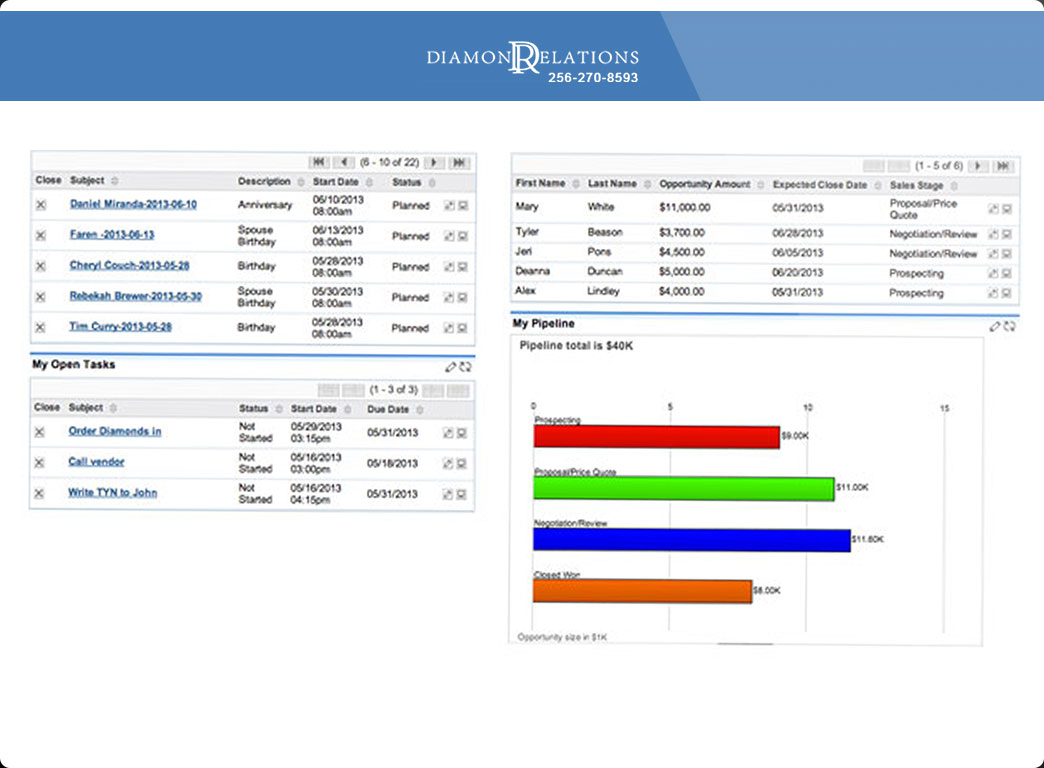Refresh the My Open Tasks dashlet

coord(465,367)
